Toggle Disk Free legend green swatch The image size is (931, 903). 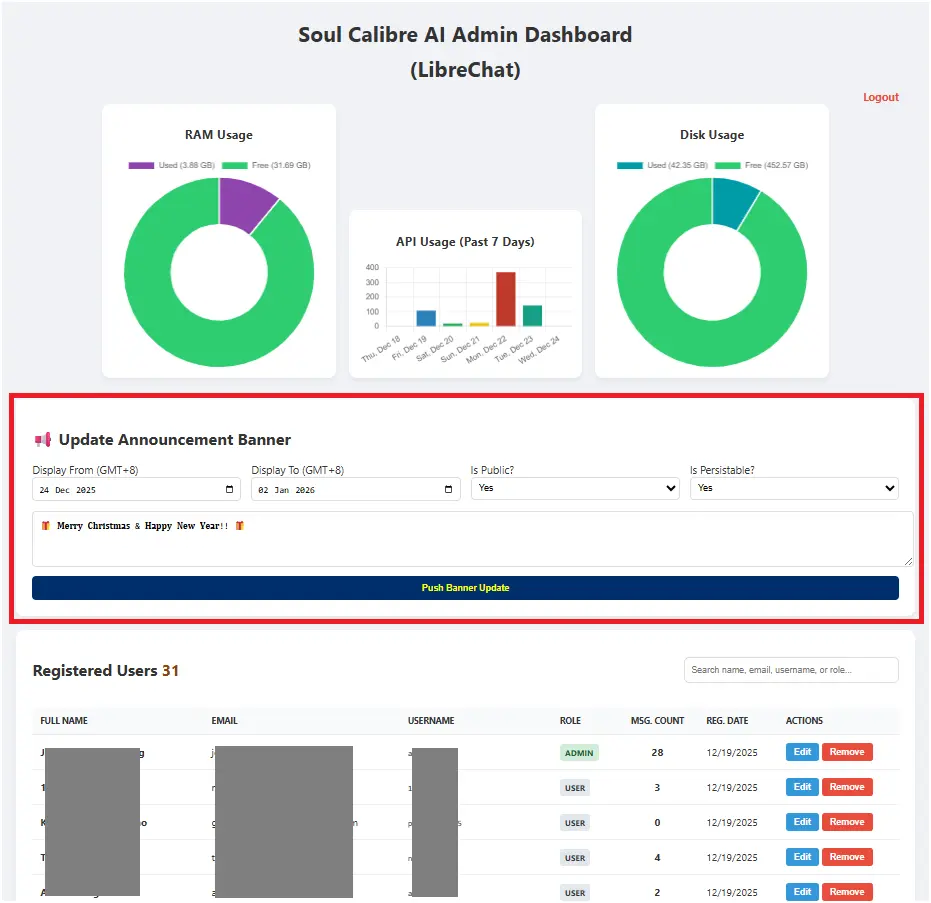728,165
